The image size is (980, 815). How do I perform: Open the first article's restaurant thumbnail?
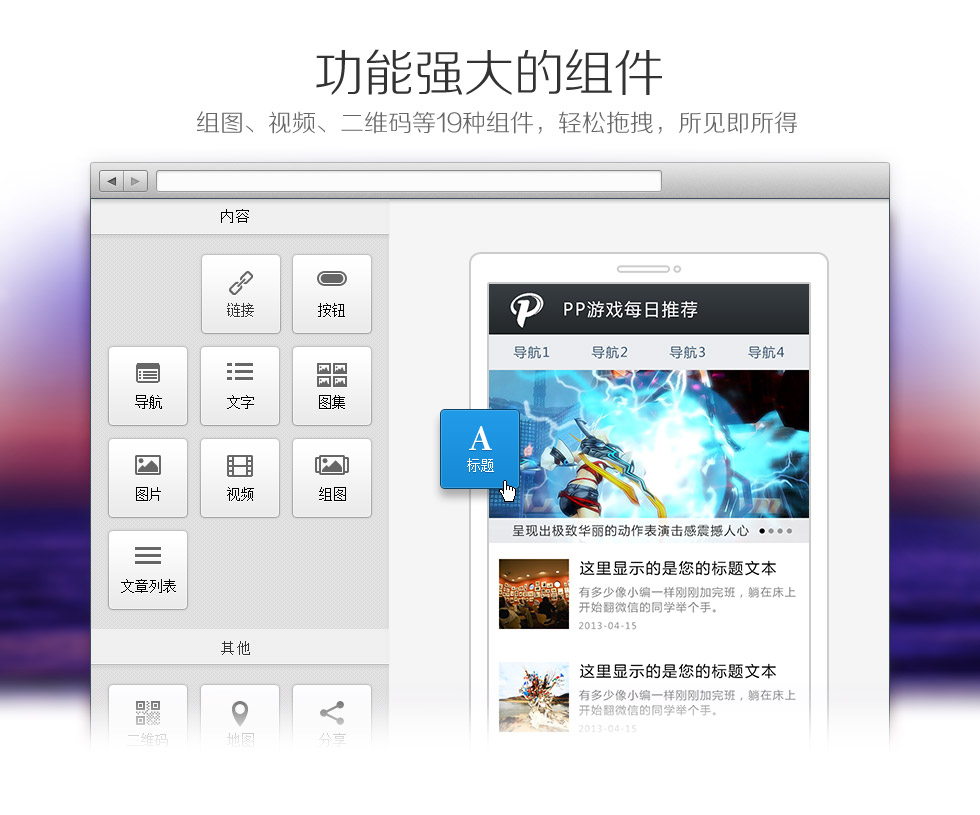coord(533,594)
